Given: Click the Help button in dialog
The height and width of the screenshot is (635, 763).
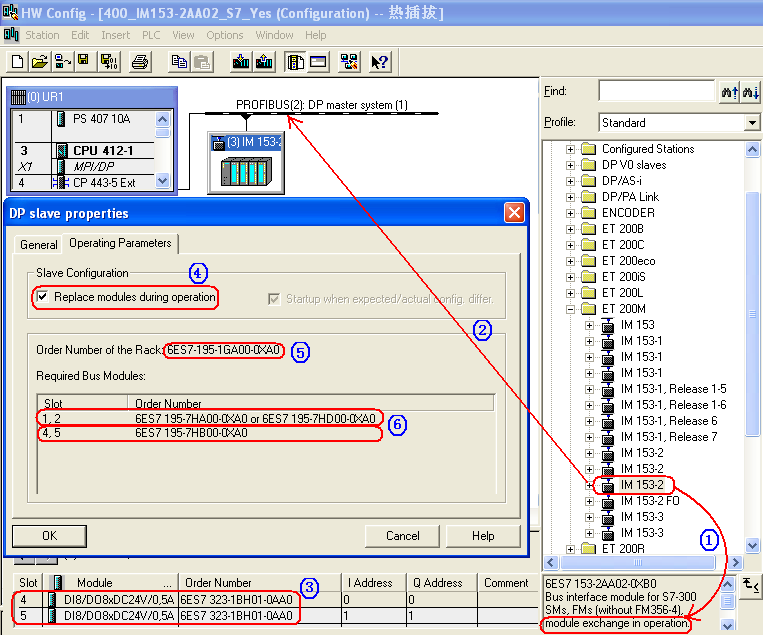Looking at the screenshot, I should click(x=483, y=536).
